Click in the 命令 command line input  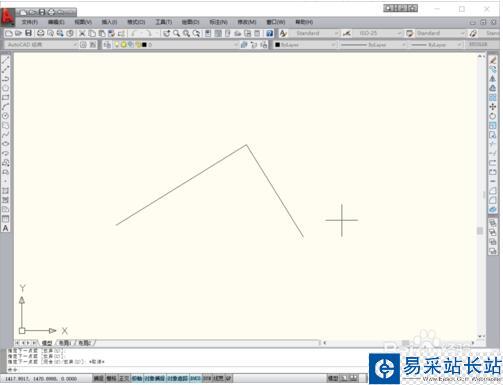(187, 370)
